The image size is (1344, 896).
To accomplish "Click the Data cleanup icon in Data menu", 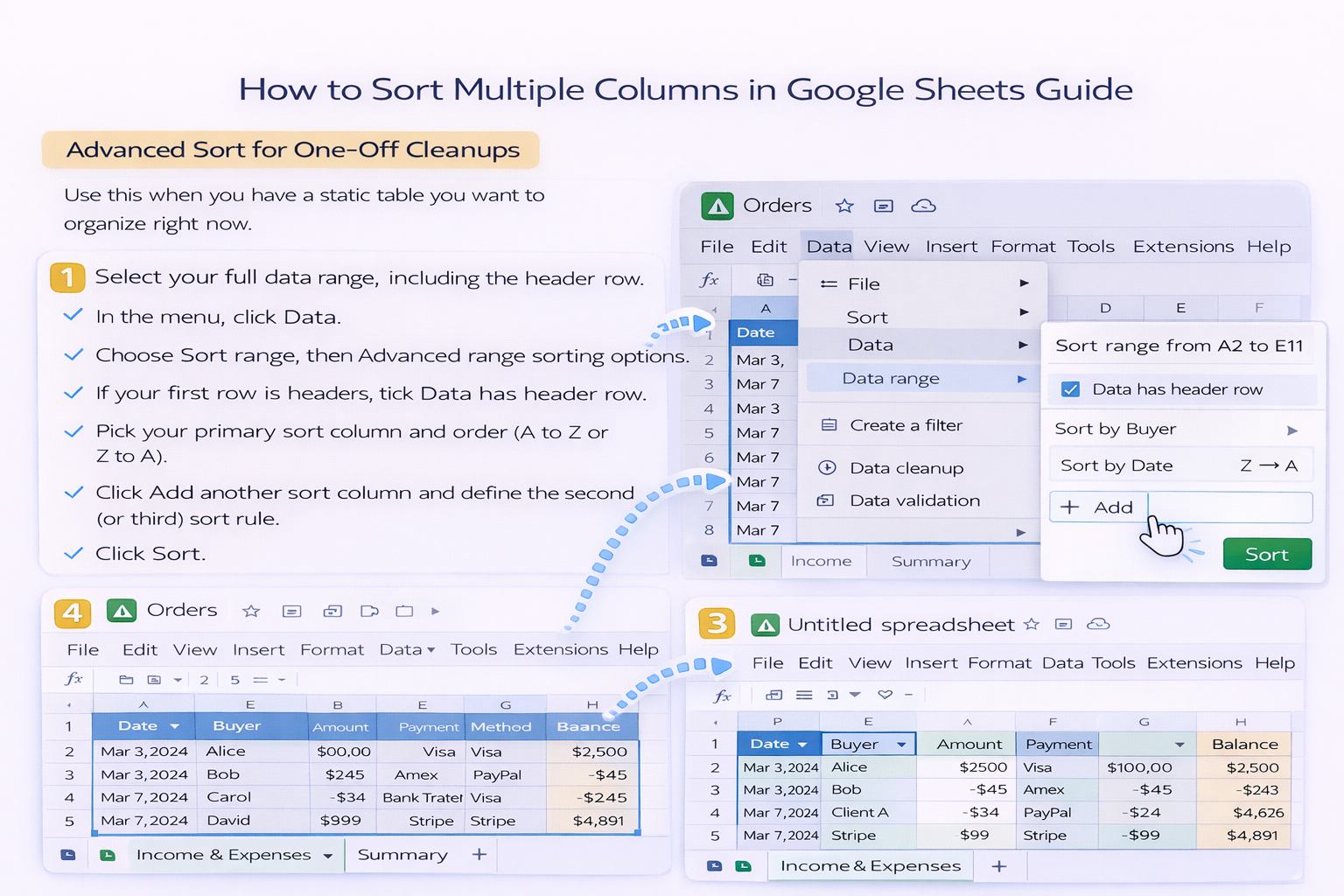I will click(x=827, y=467).
